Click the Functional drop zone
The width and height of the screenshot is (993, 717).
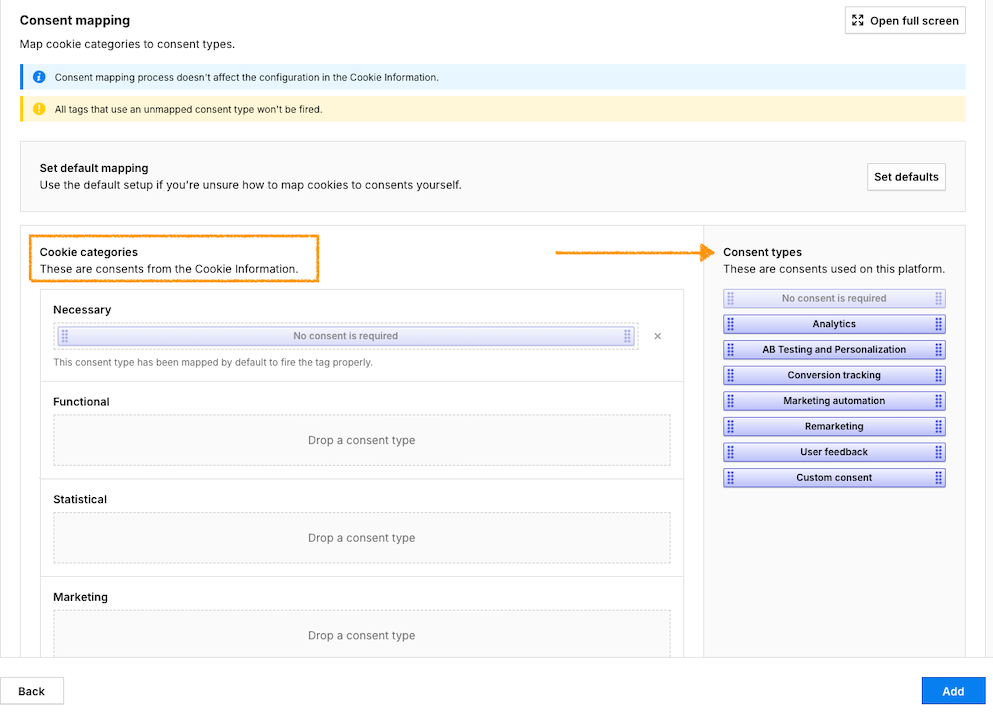(360, 439)
